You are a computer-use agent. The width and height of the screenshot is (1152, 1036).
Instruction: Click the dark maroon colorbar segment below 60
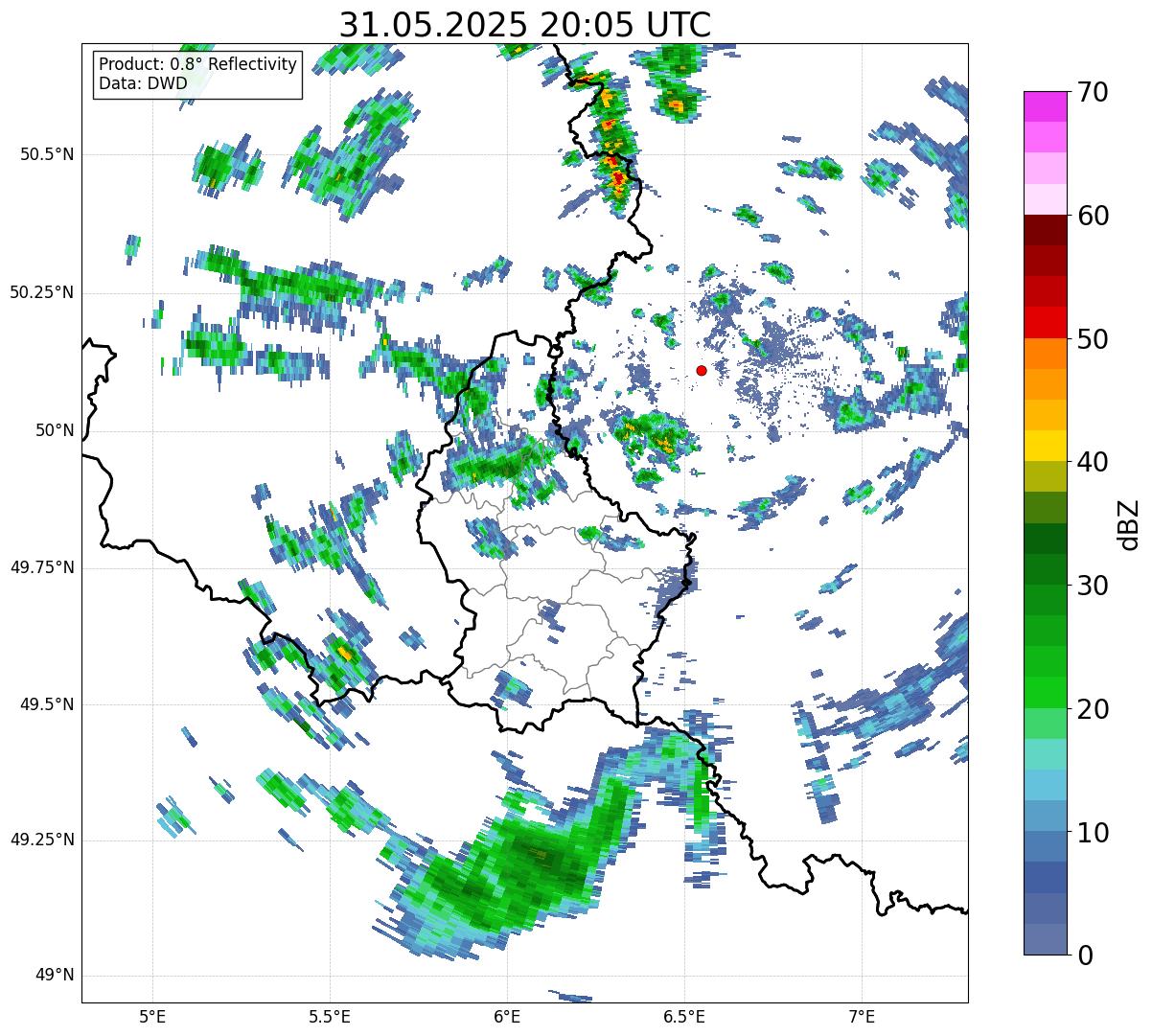pos(1046,230)
